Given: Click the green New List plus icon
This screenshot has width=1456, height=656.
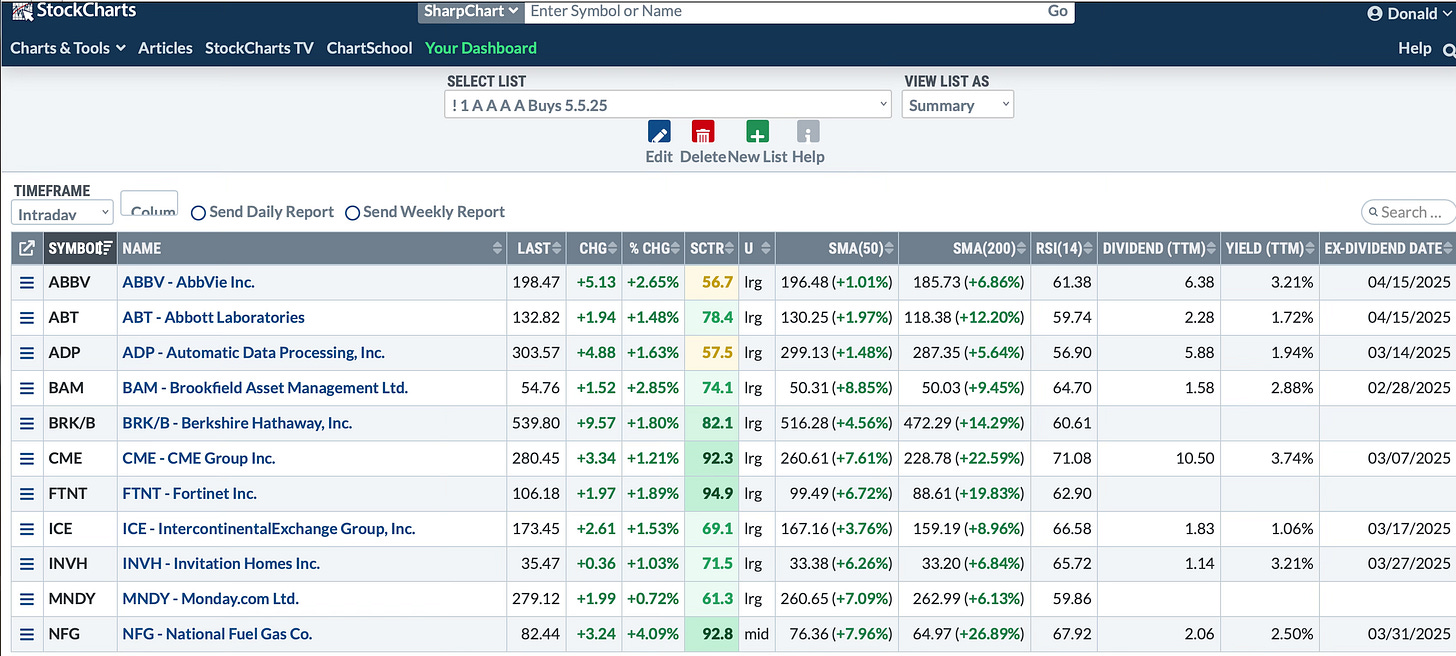Looking at the screenshot, I should click(757, 132).
